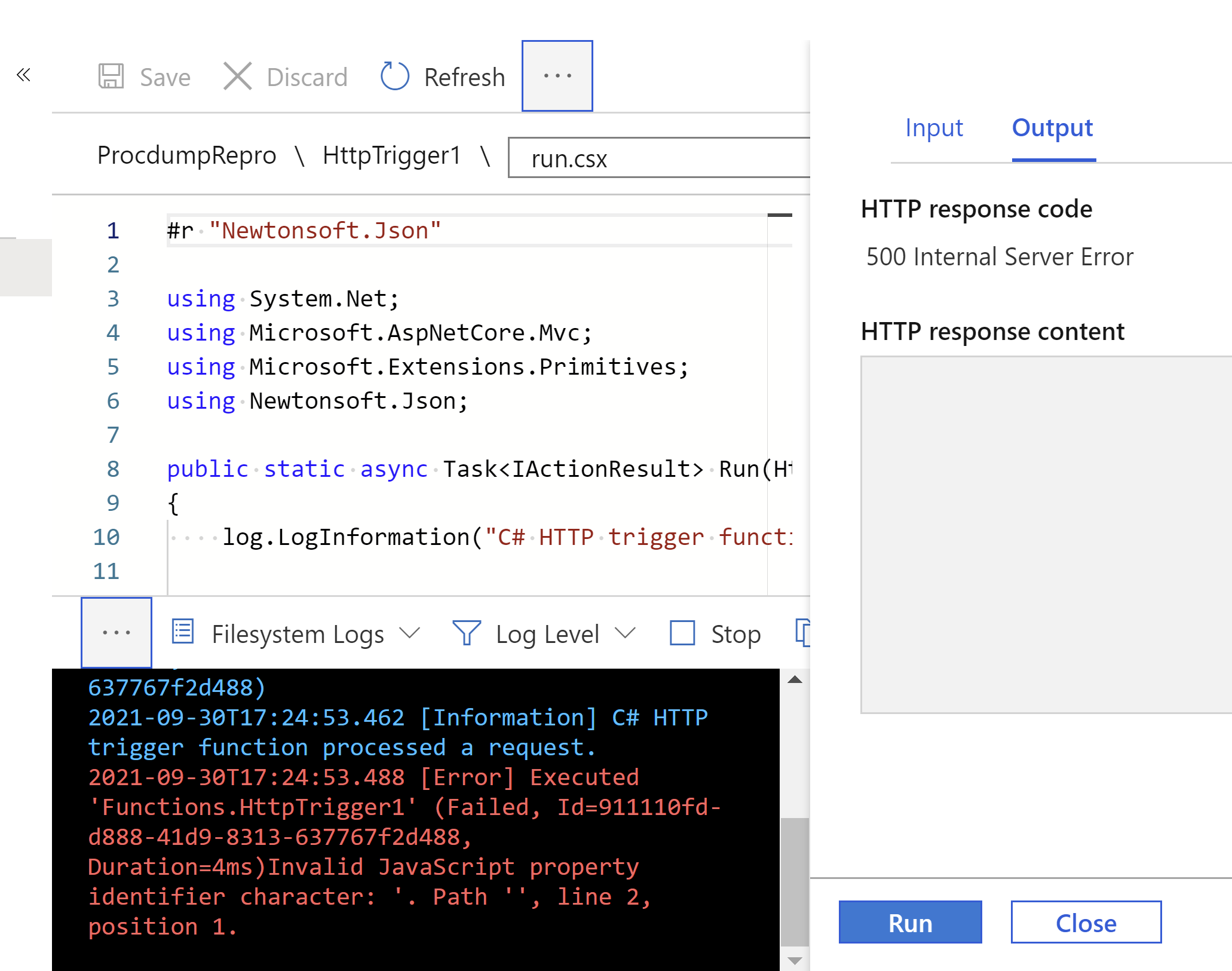Run the HttpTrigger1 function
This screenshot has height=971, width=1232.
(909, 923)
